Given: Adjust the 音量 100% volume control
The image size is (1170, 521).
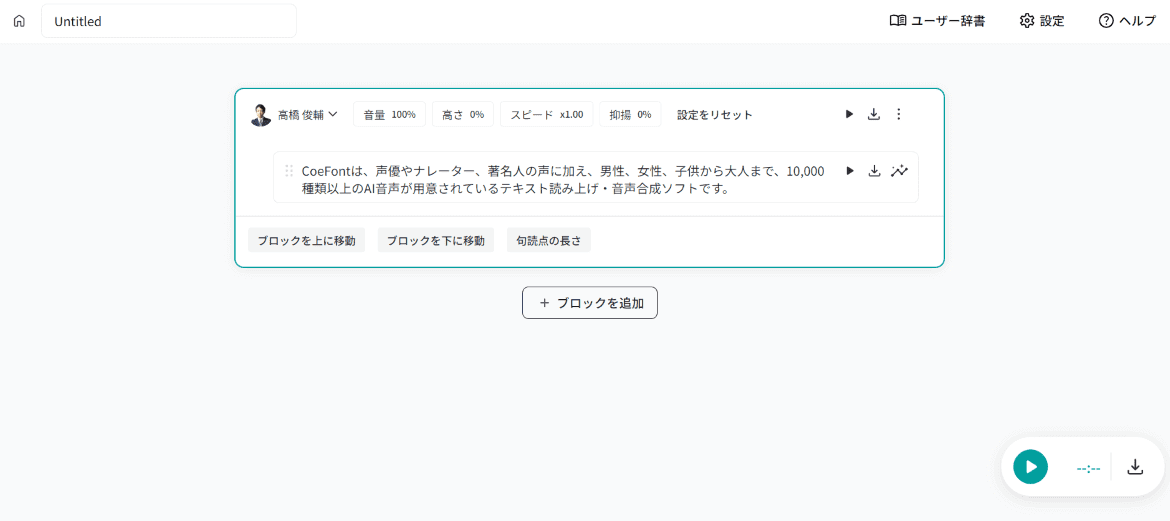Looking at the screenshot, I should (x=389, y=114).
